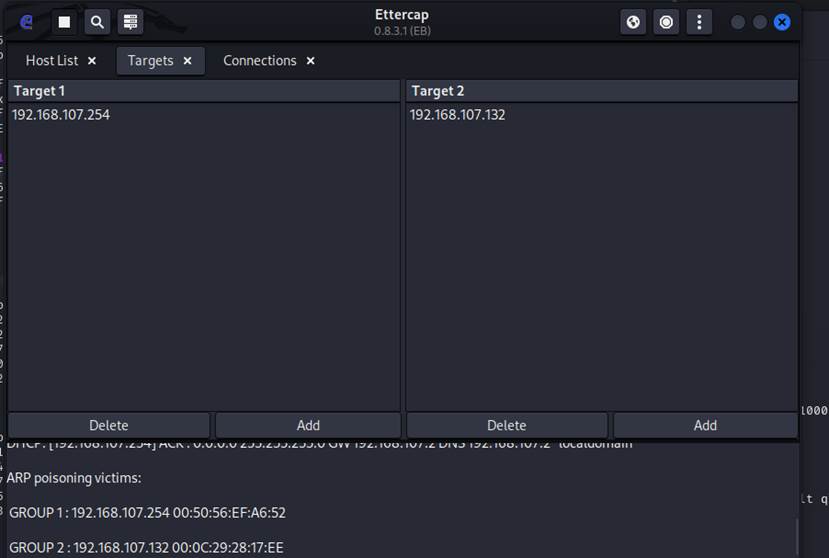Maximize the Ettercap window
The image size is (829, 558).
(760, 22)
